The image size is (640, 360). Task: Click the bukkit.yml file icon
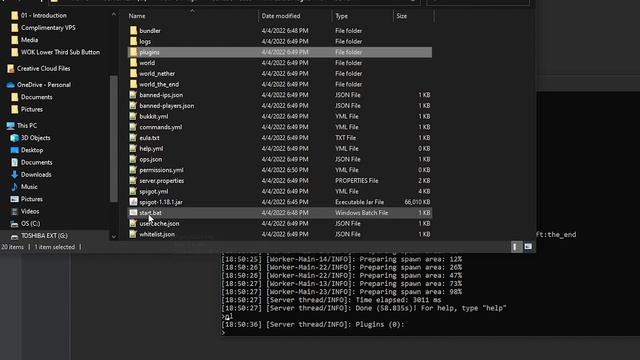(x=133, y=116)
